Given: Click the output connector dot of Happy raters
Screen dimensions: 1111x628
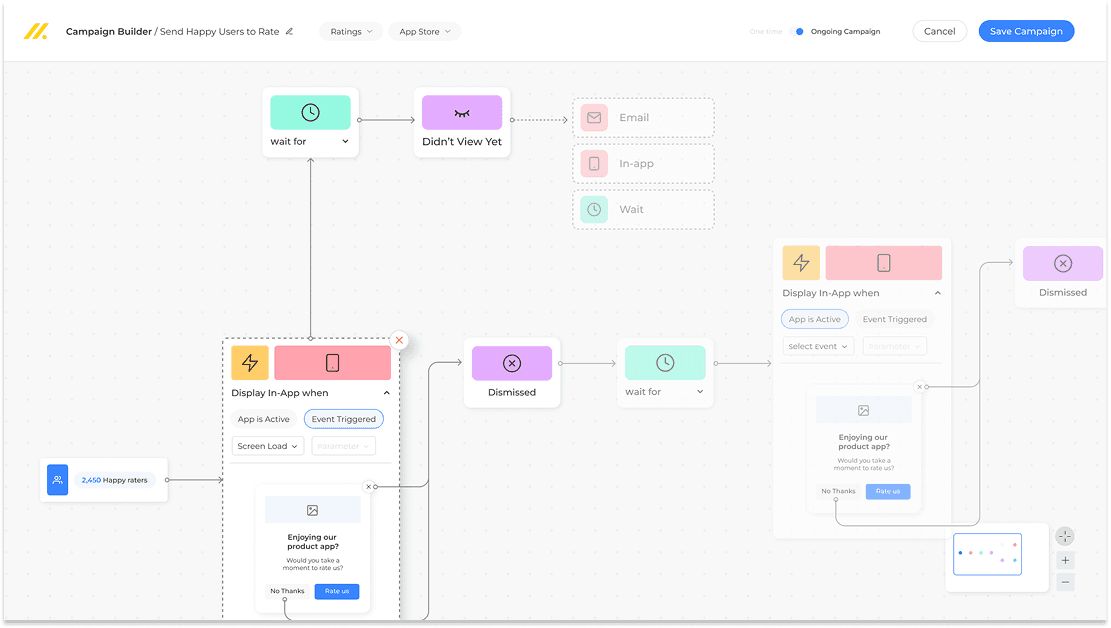Looking at the screenshot, I should click(x=167, y=480).
